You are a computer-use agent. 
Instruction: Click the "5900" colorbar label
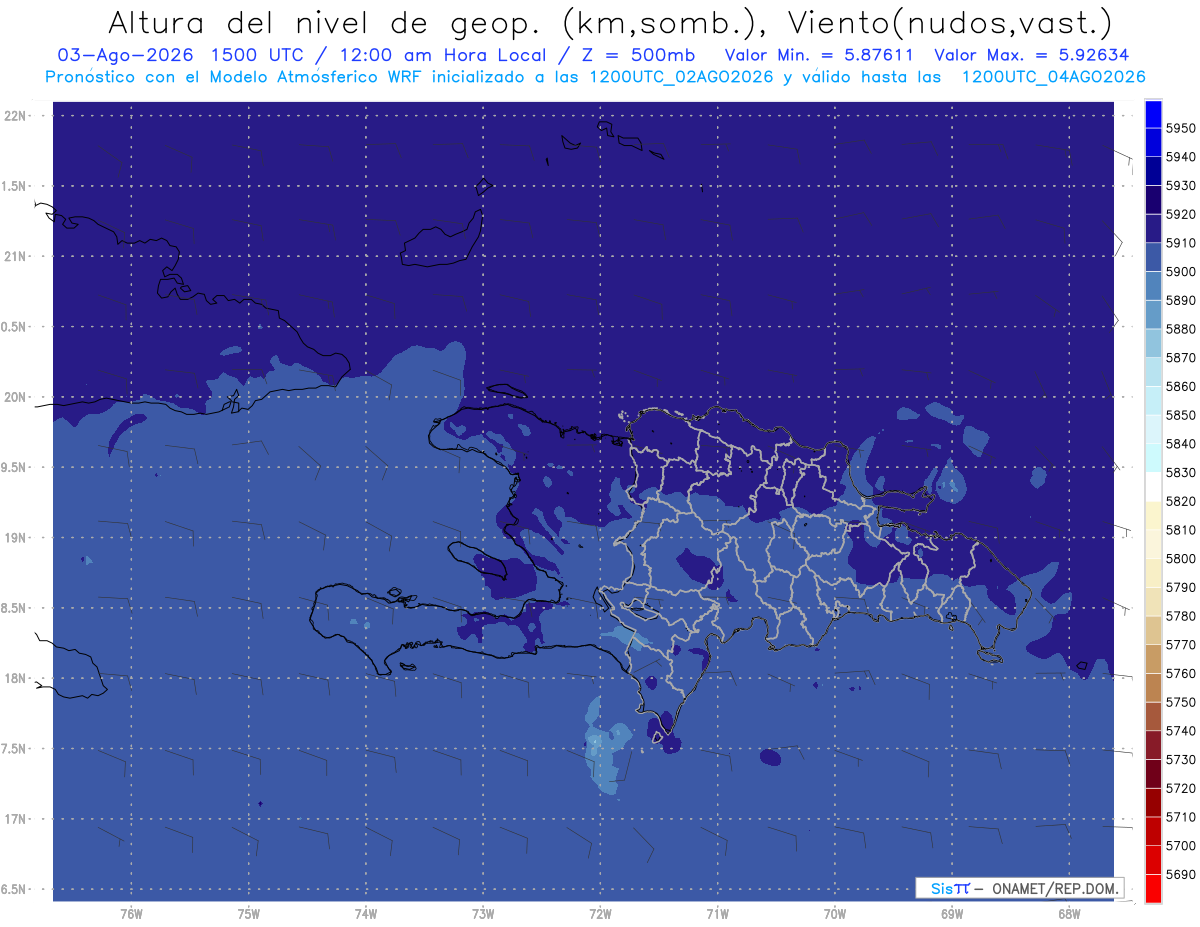tap(1181, 272)
